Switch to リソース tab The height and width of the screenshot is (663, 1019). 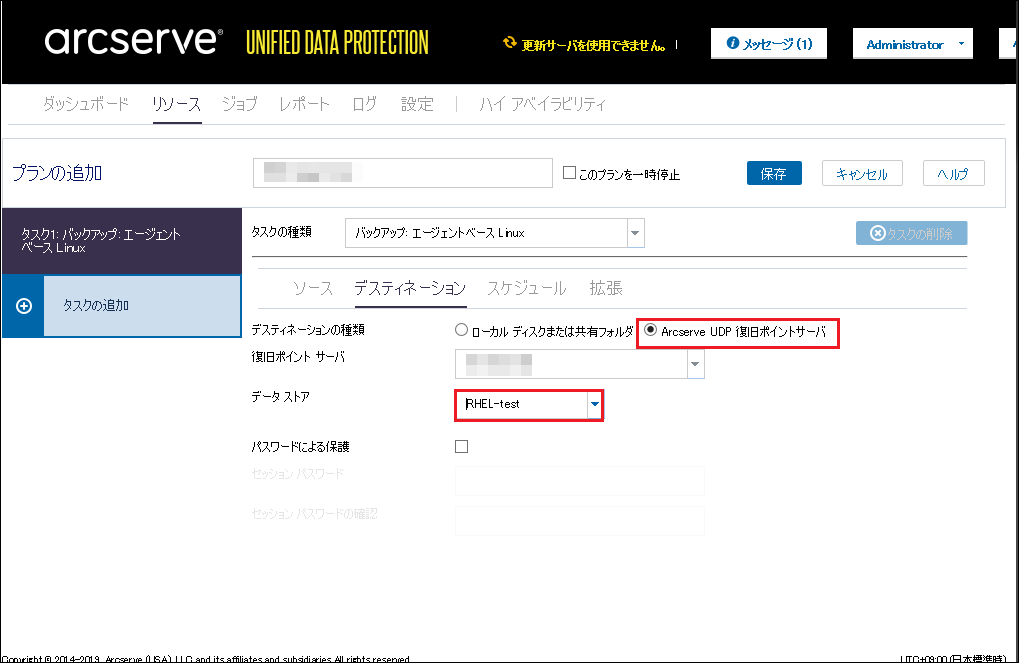(177, 104)
